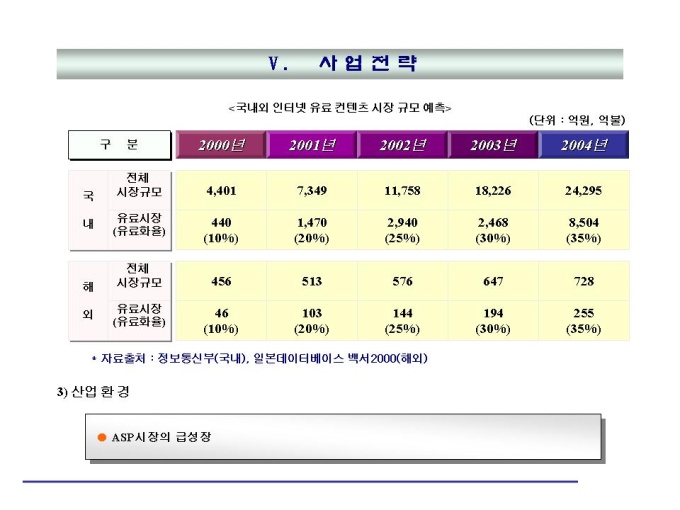Select the 2002년 column header
Screen dimensions: 680x510
pos(402,145)
